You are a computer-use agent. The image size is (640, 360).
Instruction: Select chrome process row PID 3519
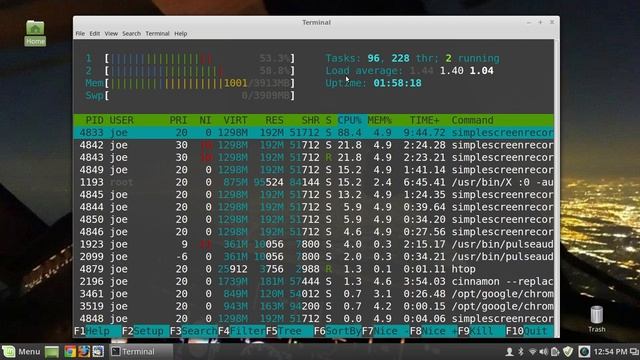point(313,306)
